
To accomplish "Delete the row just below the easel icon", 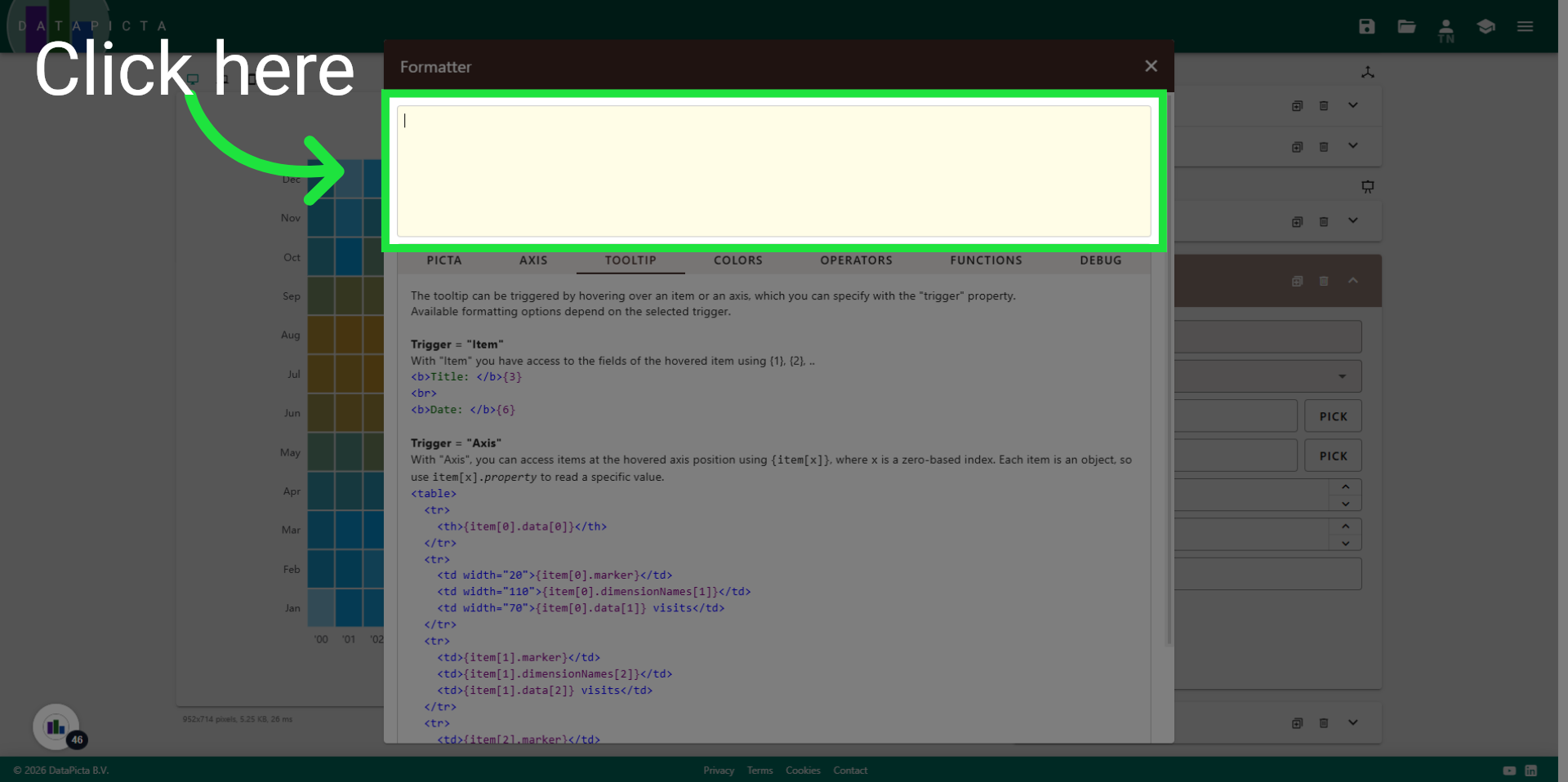I will [1324, 222].
